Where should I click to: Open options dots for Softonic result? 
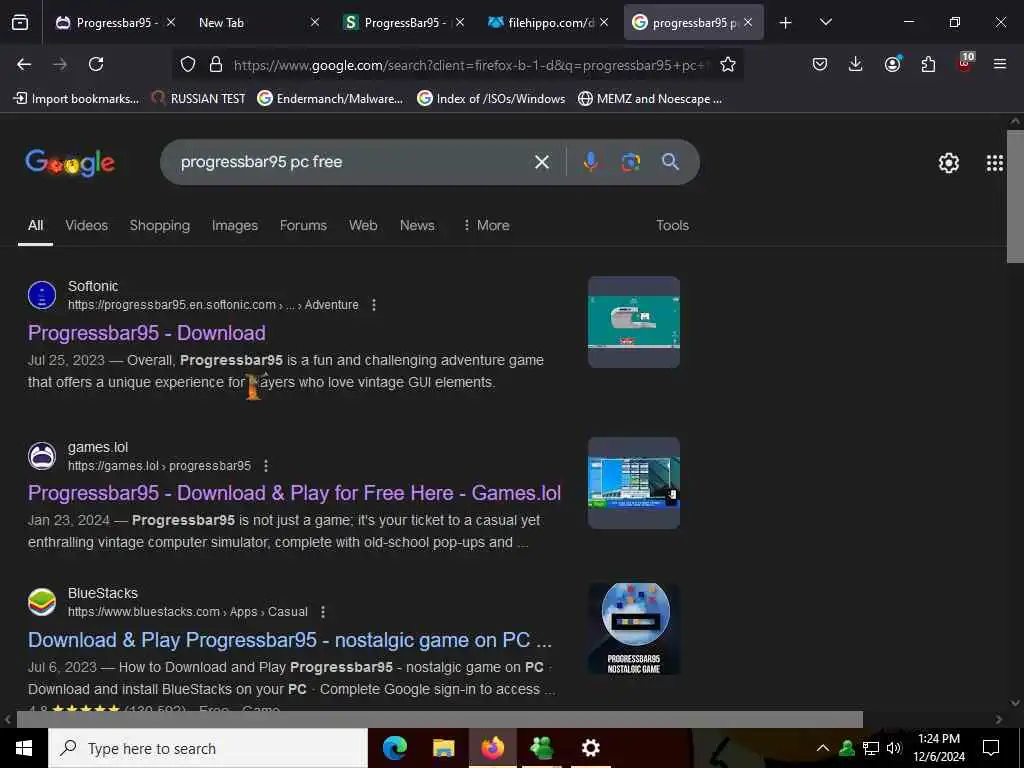[374, 305]
